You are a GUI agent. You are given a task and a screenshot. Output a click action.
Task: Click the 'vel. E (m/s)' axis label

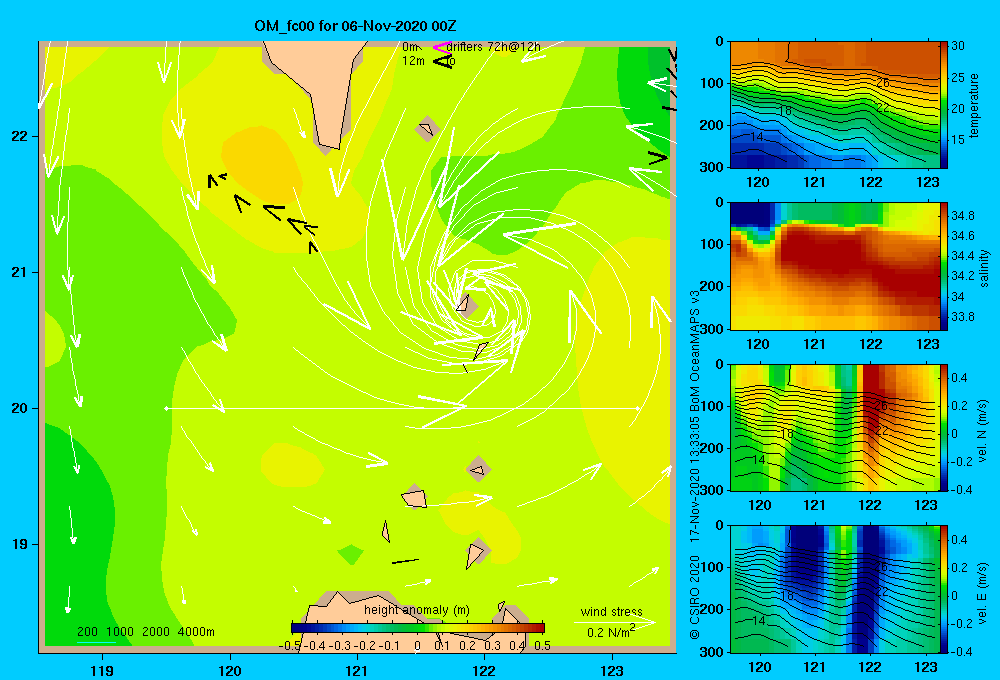tap(982, 592)
